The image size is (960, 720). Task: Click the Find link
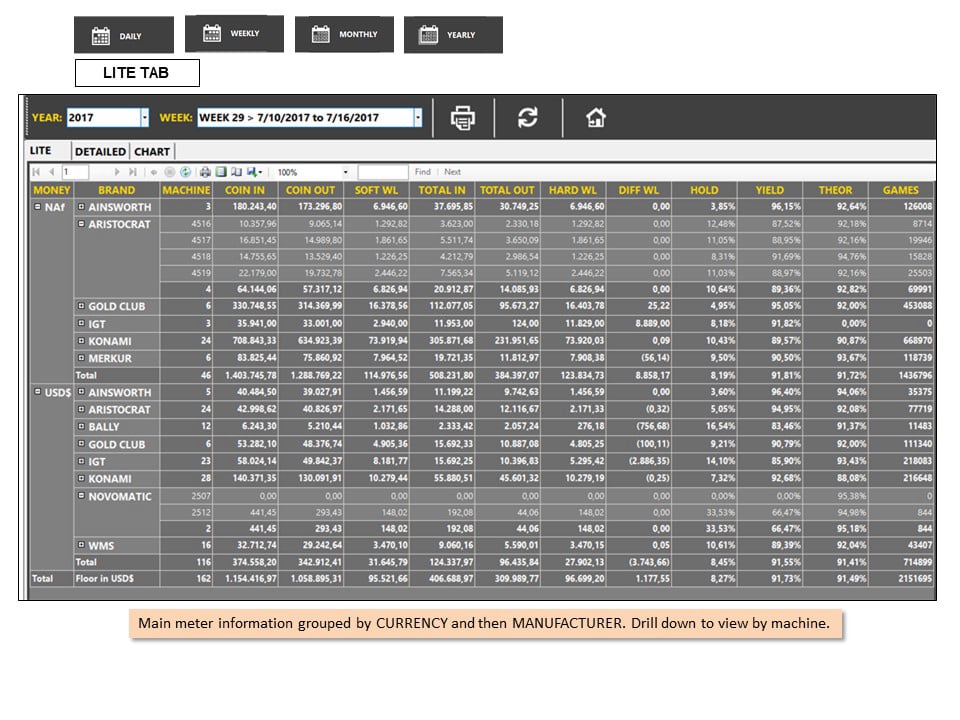coord(422,172)
